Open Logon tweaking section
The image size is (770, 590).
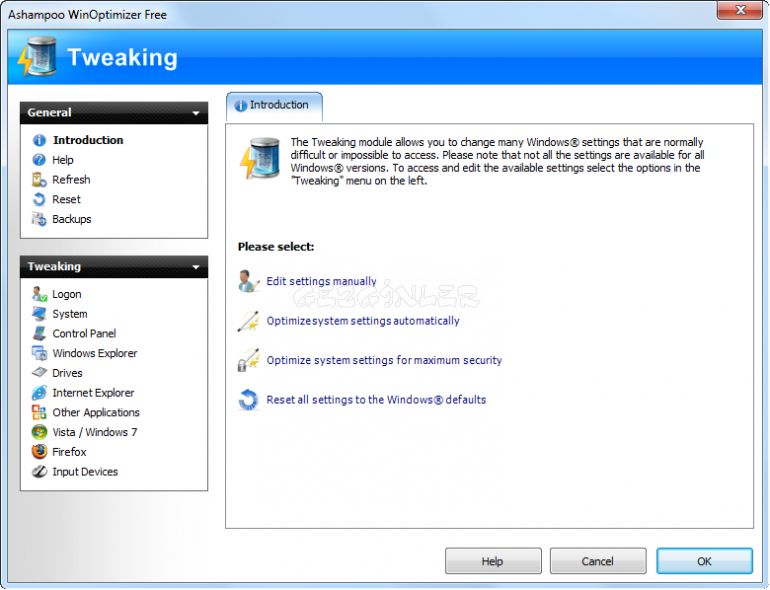[67, 294]
